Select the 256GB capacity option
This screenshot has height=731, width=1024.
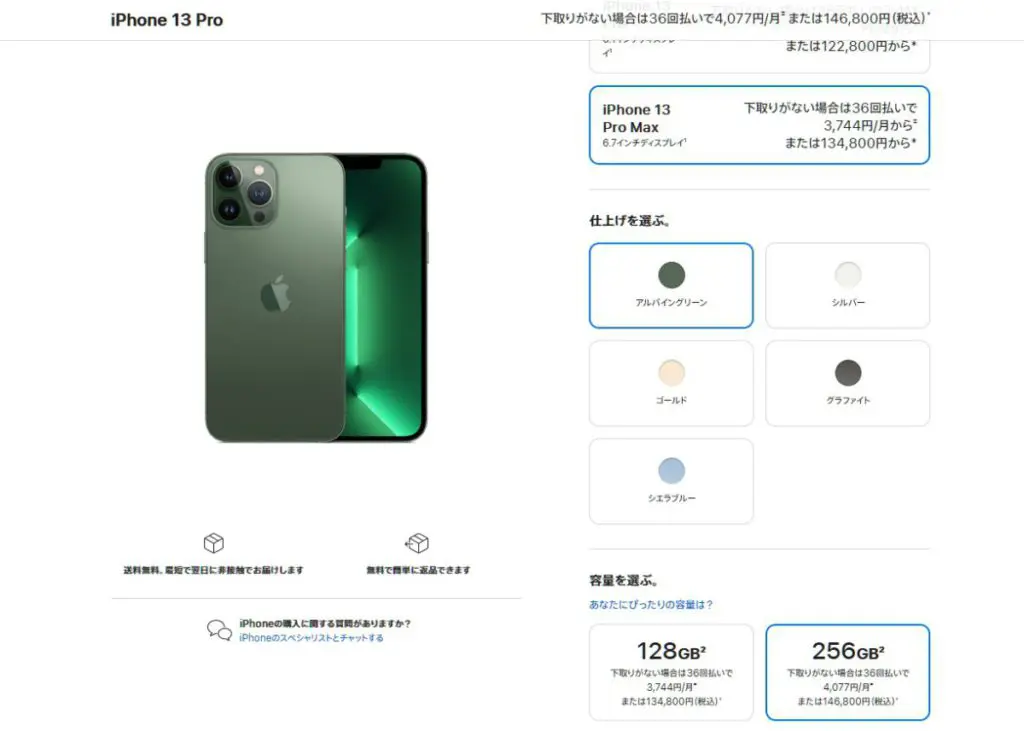[x=848, y=672]
